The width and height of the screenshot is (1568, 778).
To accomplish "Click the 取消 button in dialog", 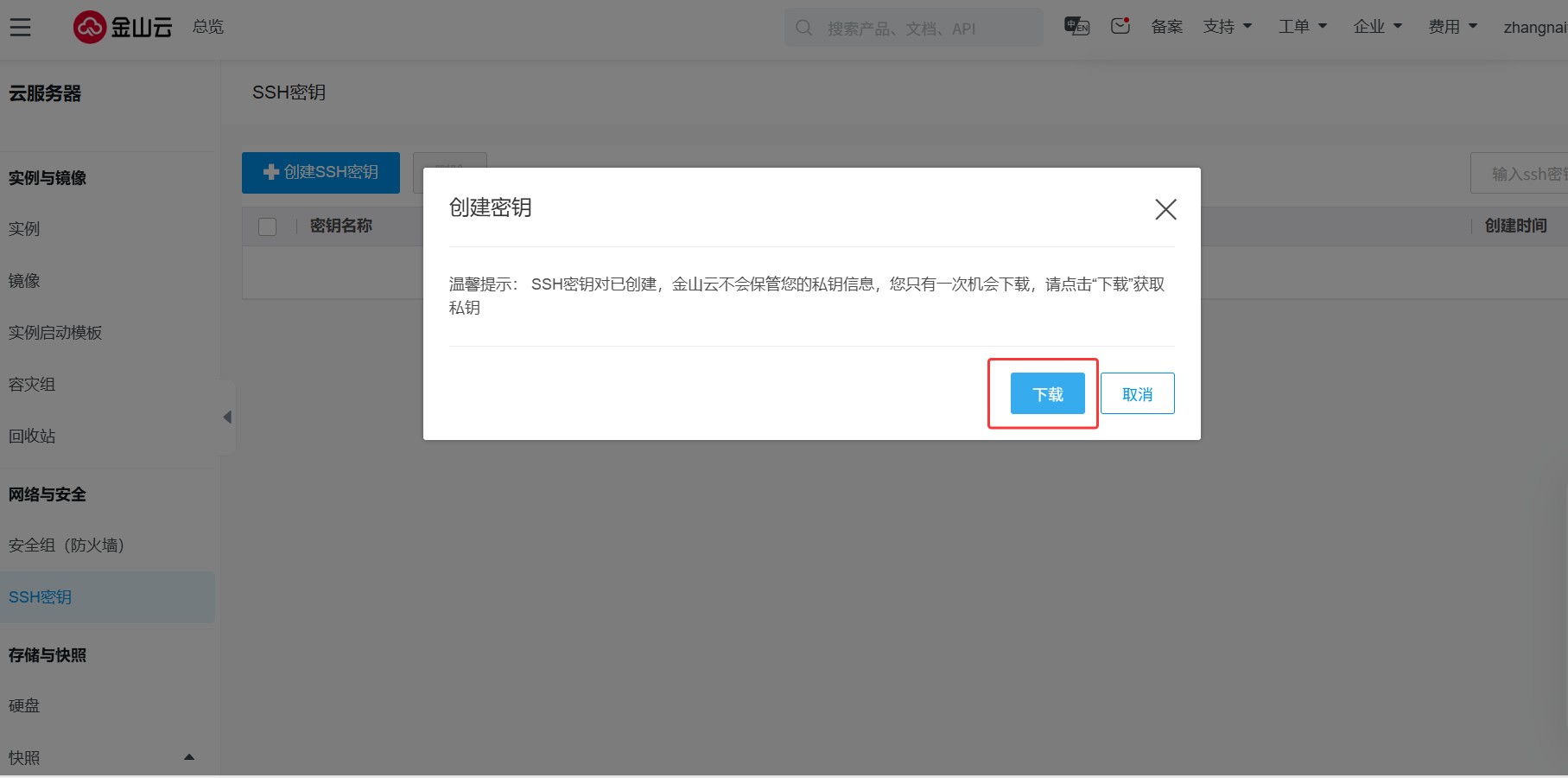I will pyautogui.click(x=1137, y=394).
